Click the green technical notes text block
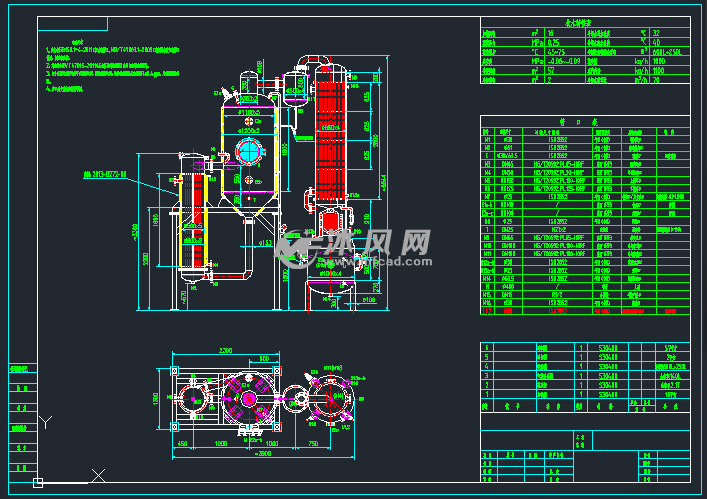 click(x=110, y=68)
